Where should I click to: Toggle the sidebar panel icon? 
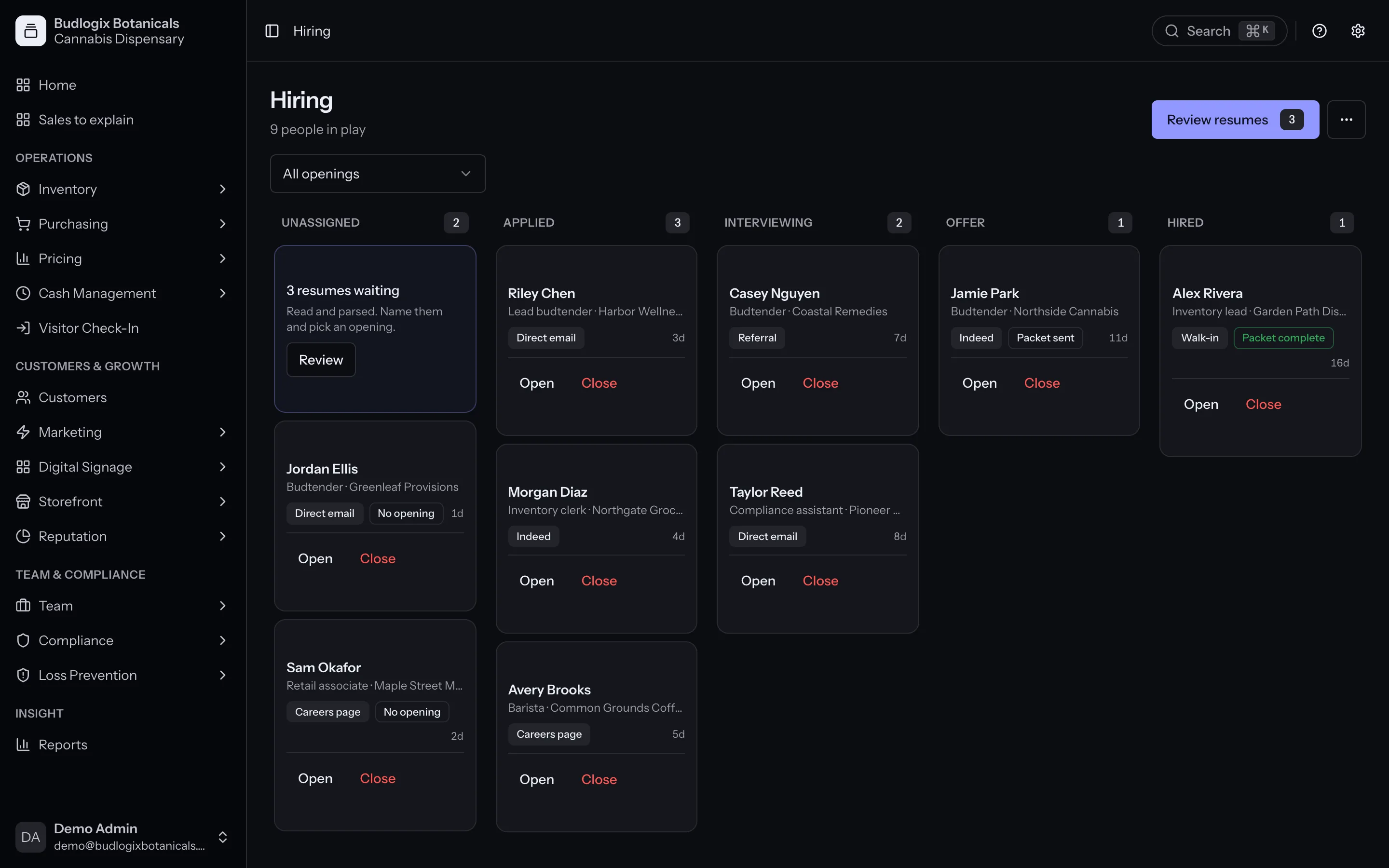tap(272, 31)
